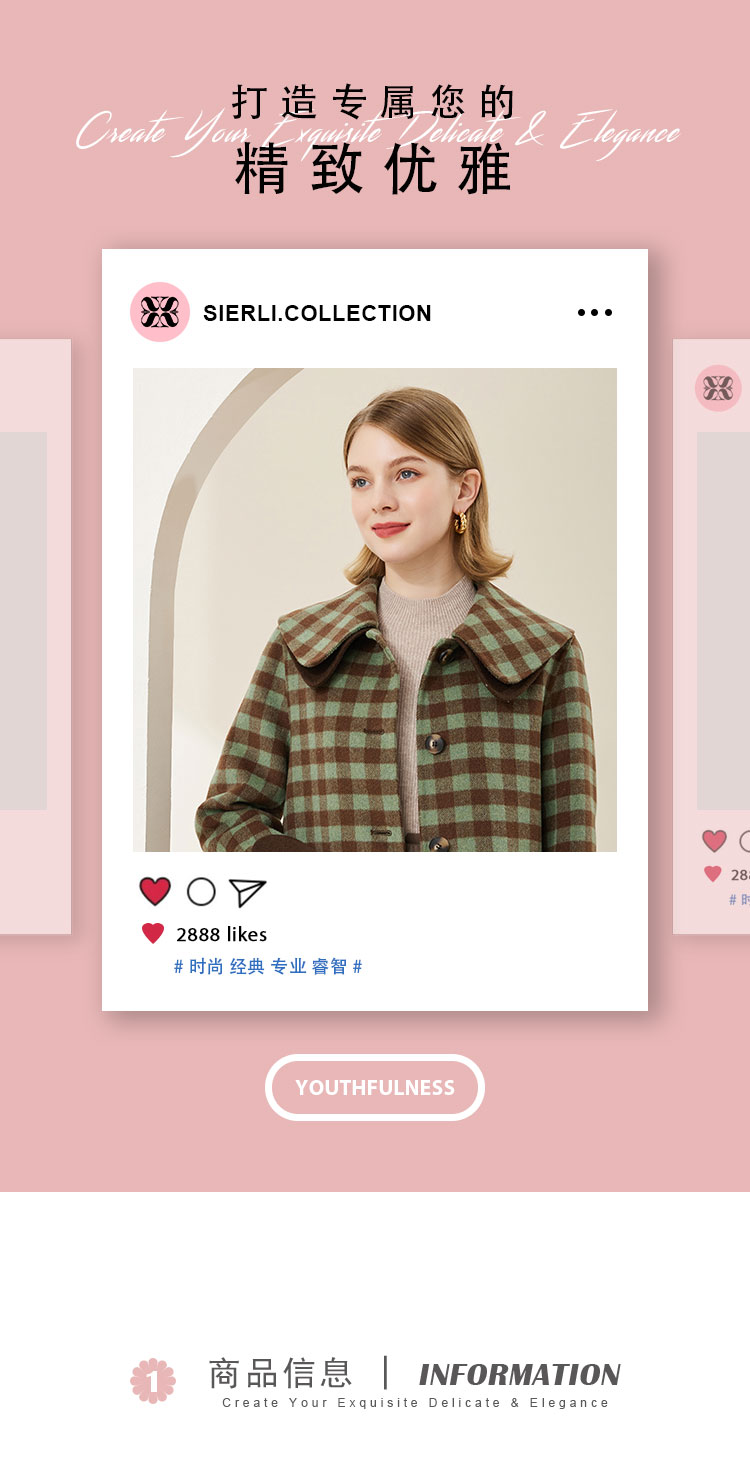Screen dimensions: 750x1461
Task: Click the hashtag line 时尚 经典 专业 睿智
Action: click(x=268, y=967)
